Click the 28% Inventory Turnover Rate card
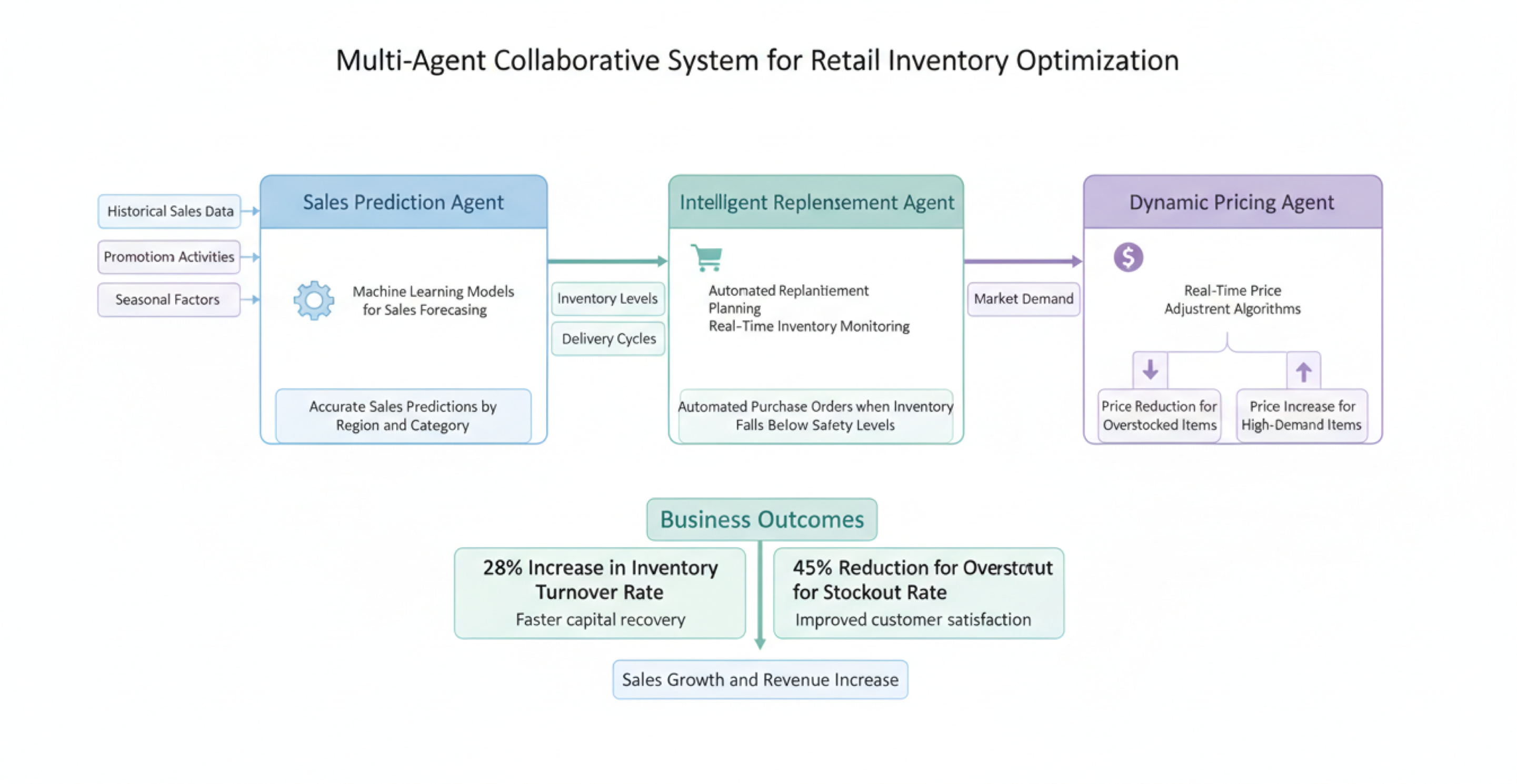The image size is (1517, 784). pyautogui.click(x=600, y=592)
